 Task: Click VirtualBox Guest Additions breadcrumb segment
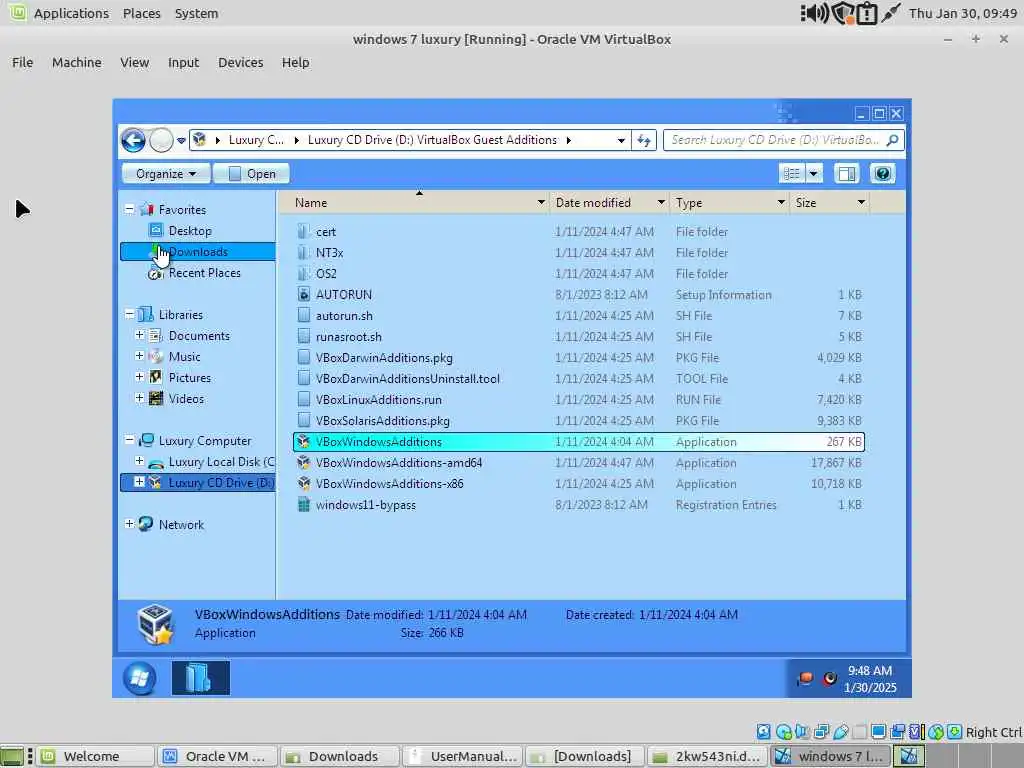point(432,140)
